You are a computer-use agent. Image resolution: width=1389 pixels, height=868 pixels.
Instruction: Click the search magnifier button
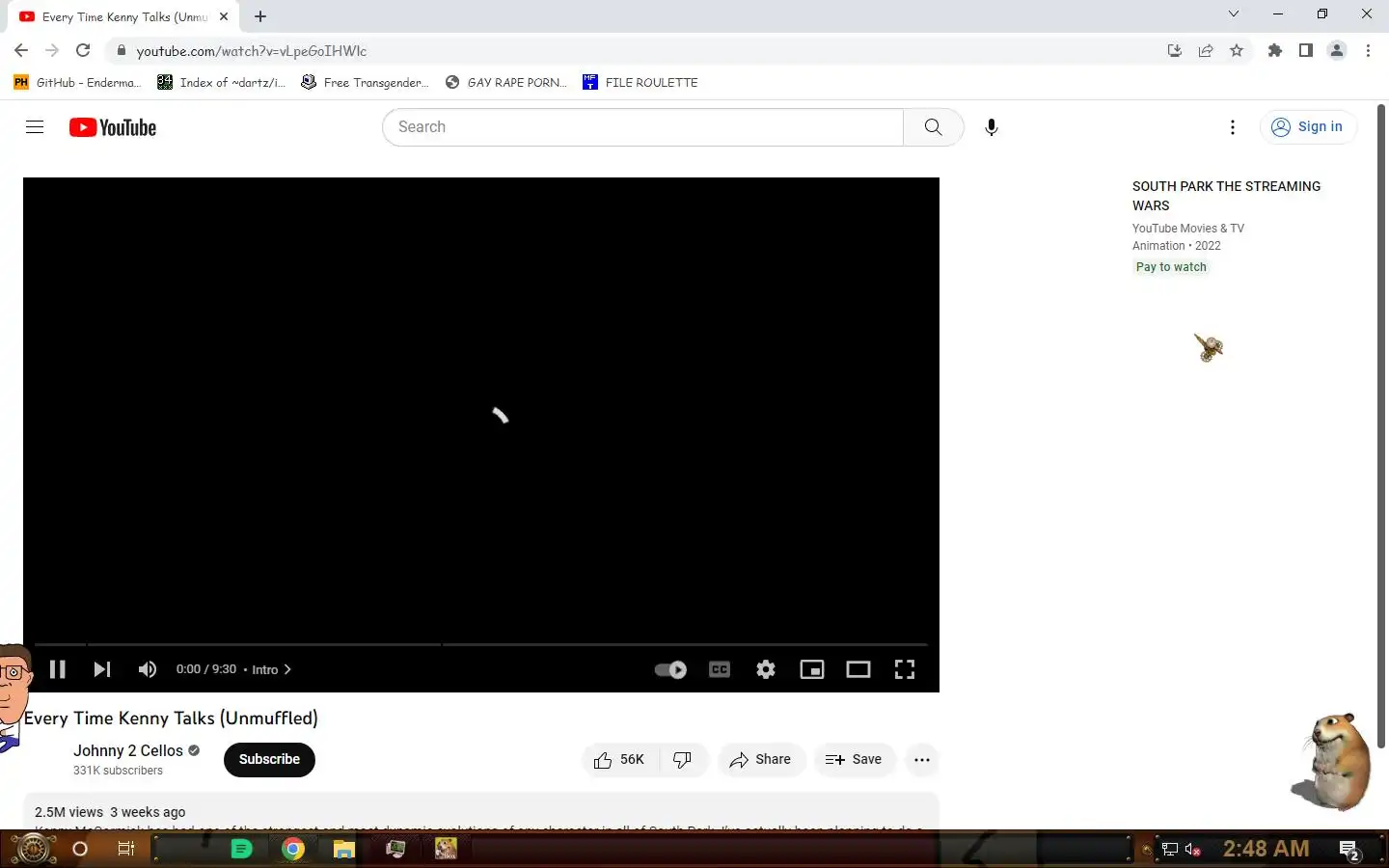tap(933, 127)
